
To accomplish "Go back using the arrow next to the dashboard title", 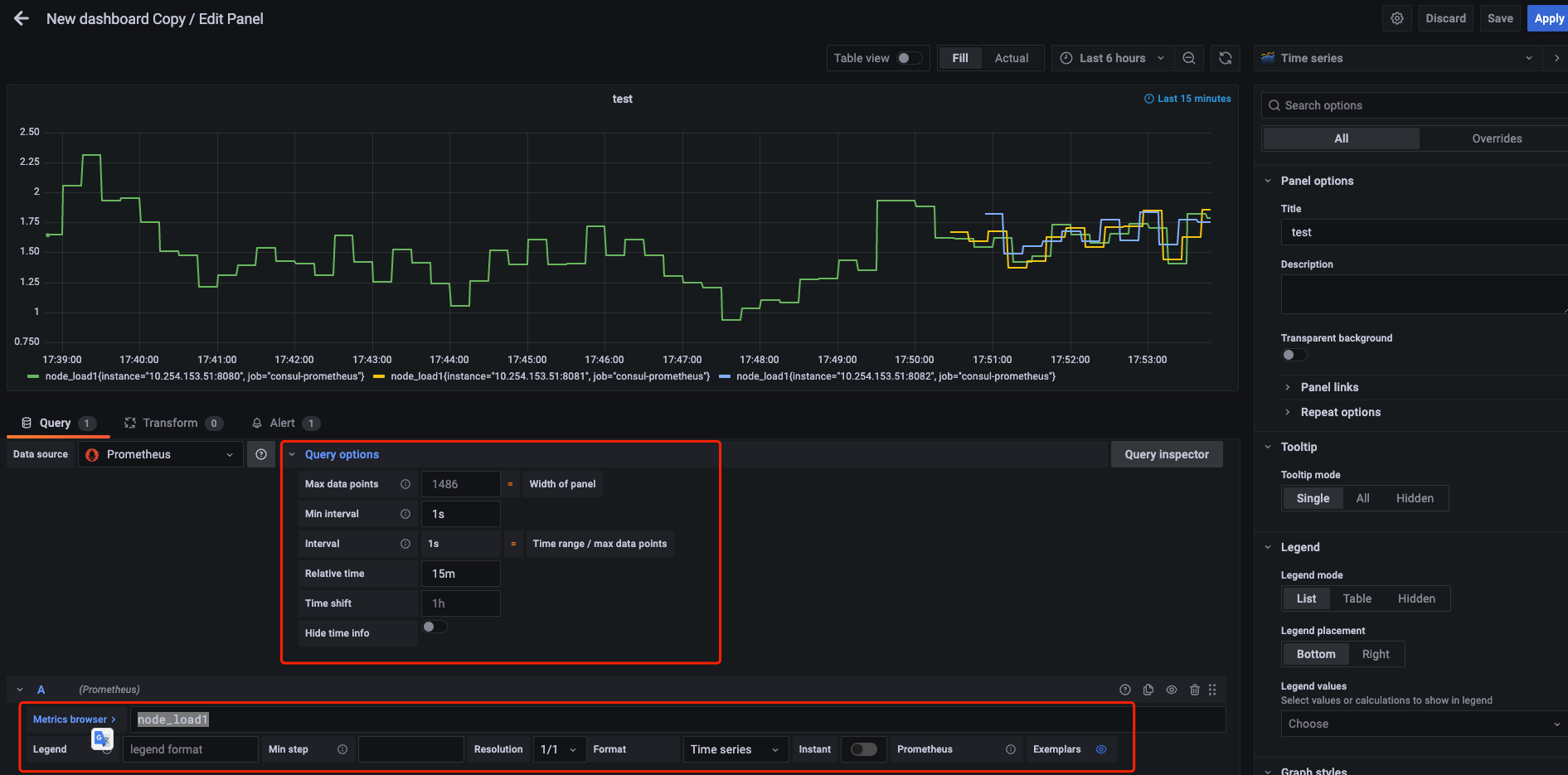I will coord(22,18).
